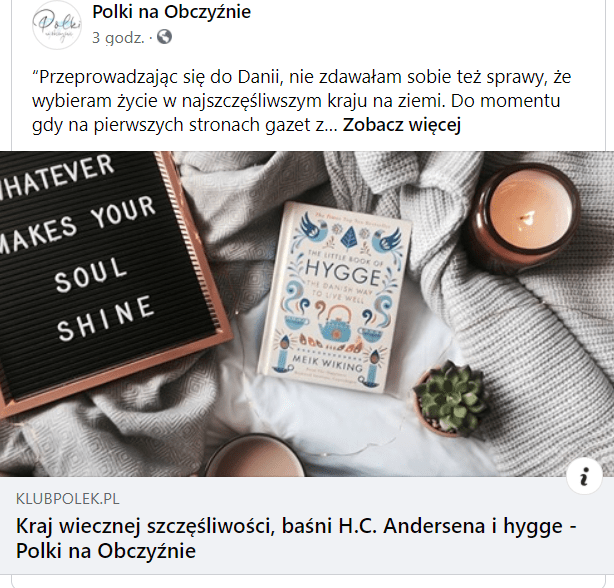Click the teapot illustration on book cover

coord(336,325)
